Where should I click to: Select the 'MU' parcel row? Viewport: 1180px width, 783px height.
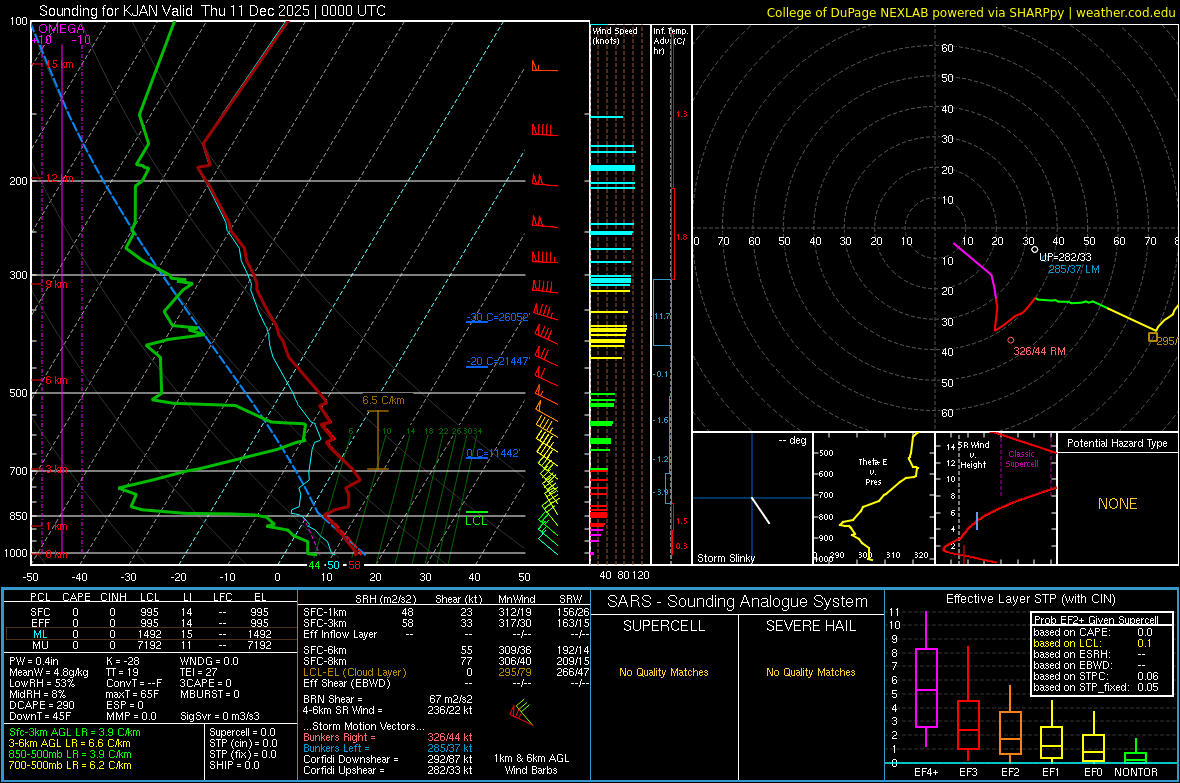click(150, 644)
